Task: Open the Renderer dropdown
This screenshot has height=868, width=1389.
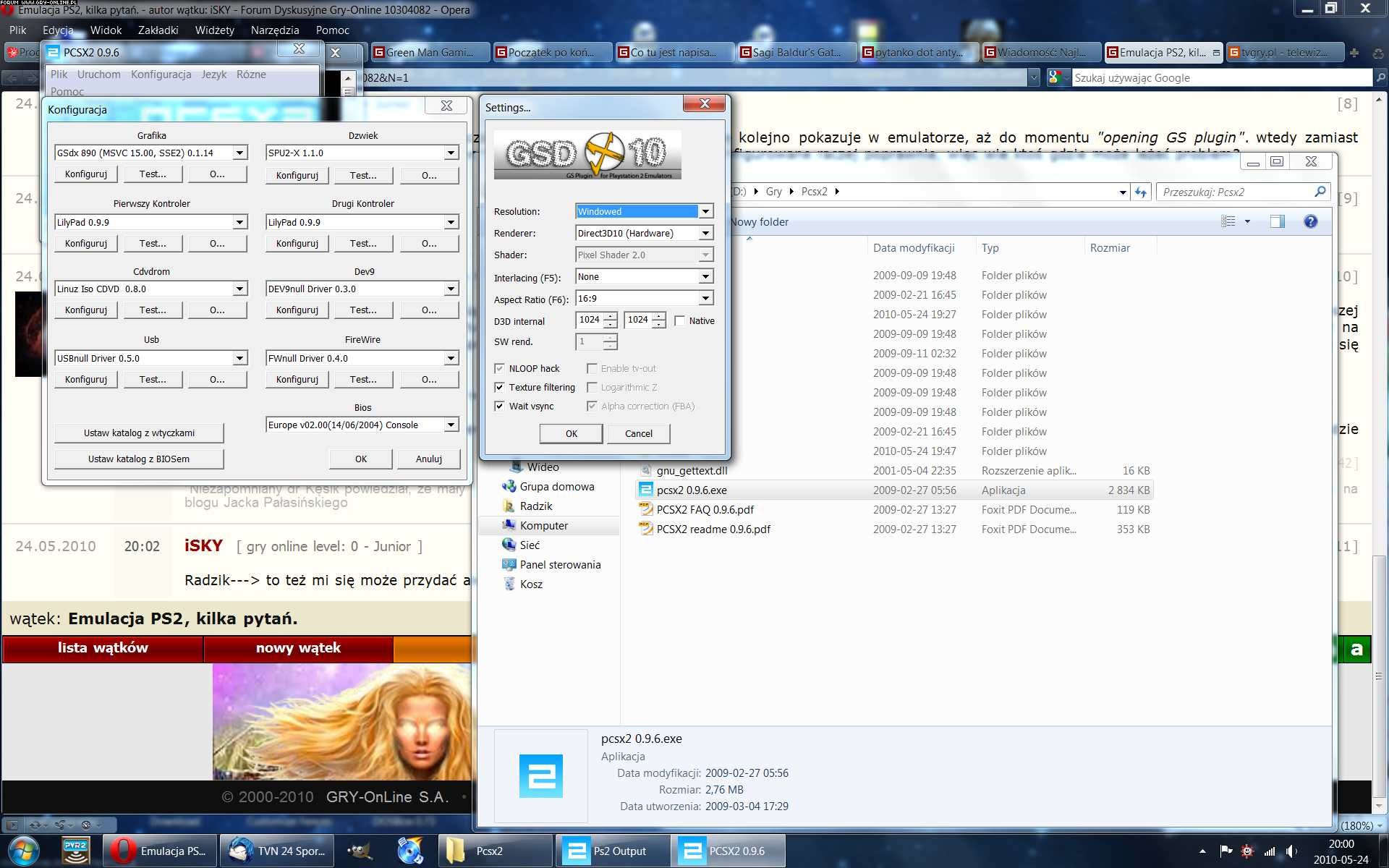Action: pyautogui.click(x=705, y=233)
